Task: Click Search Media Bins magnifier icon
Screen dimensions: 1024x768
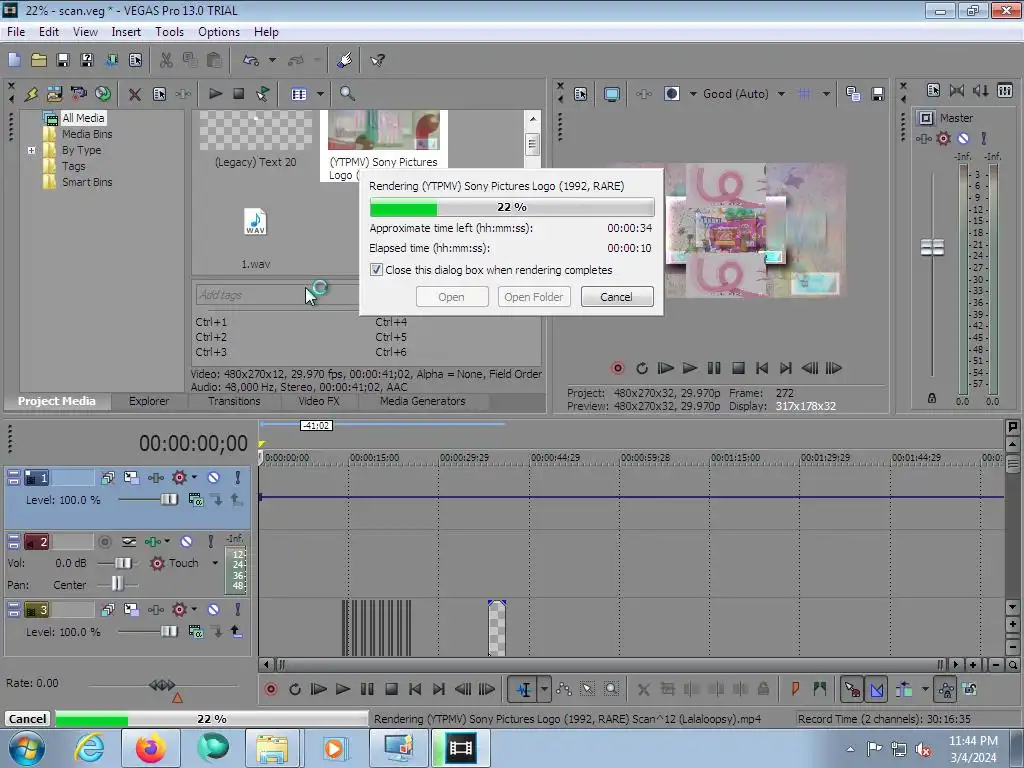Action: (x=347, y=94)
